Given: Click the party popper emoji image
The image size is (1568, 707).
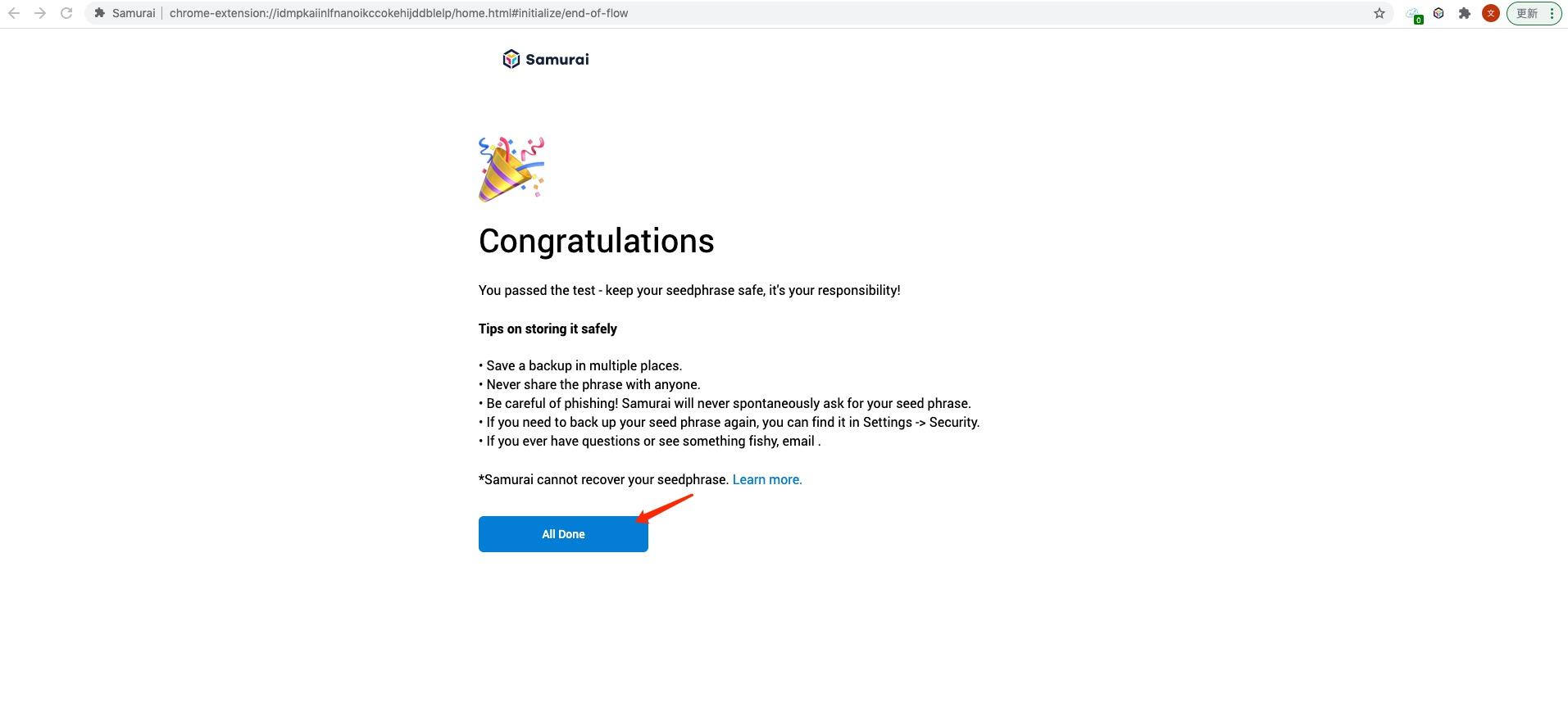Looking at the screenshot, I should [x=511, y=170].
